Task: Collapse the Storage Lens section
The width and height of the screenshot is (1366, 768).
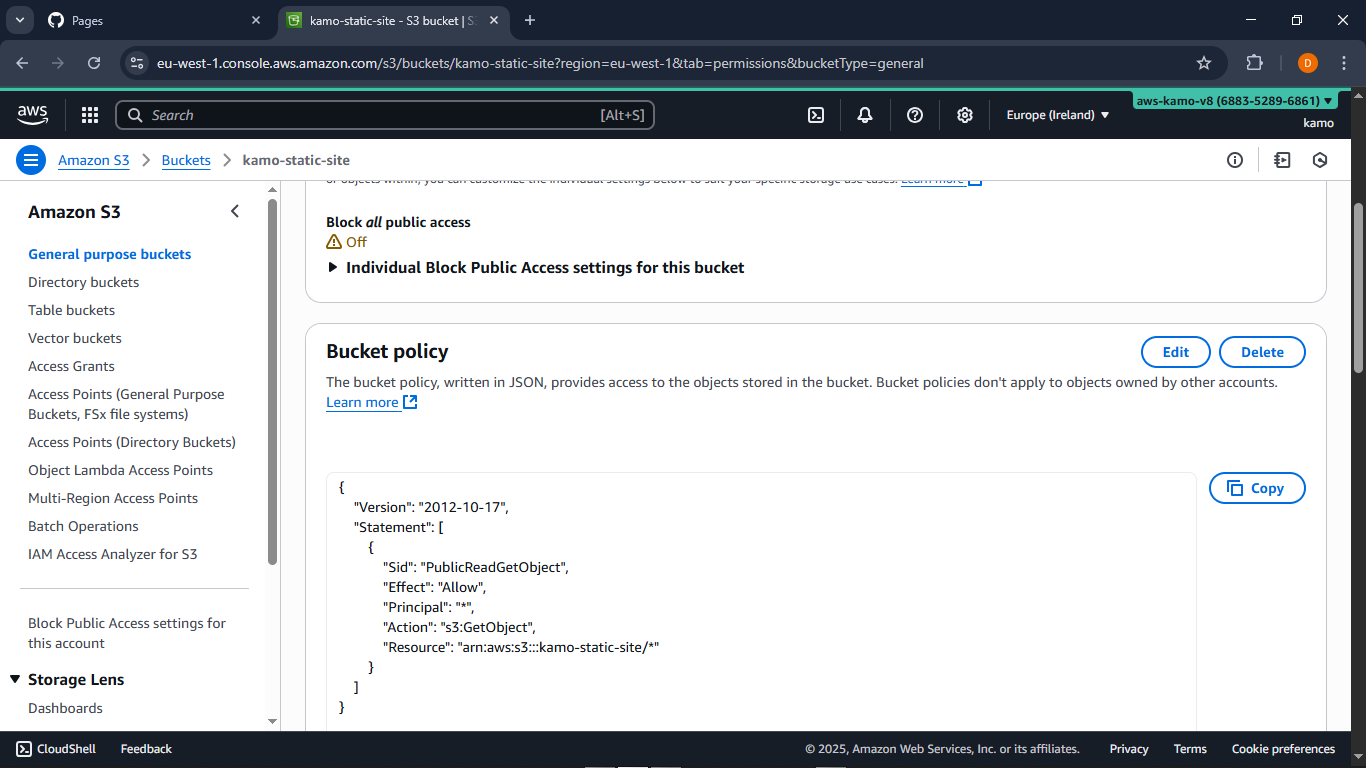Action: (x=16, y=679)
